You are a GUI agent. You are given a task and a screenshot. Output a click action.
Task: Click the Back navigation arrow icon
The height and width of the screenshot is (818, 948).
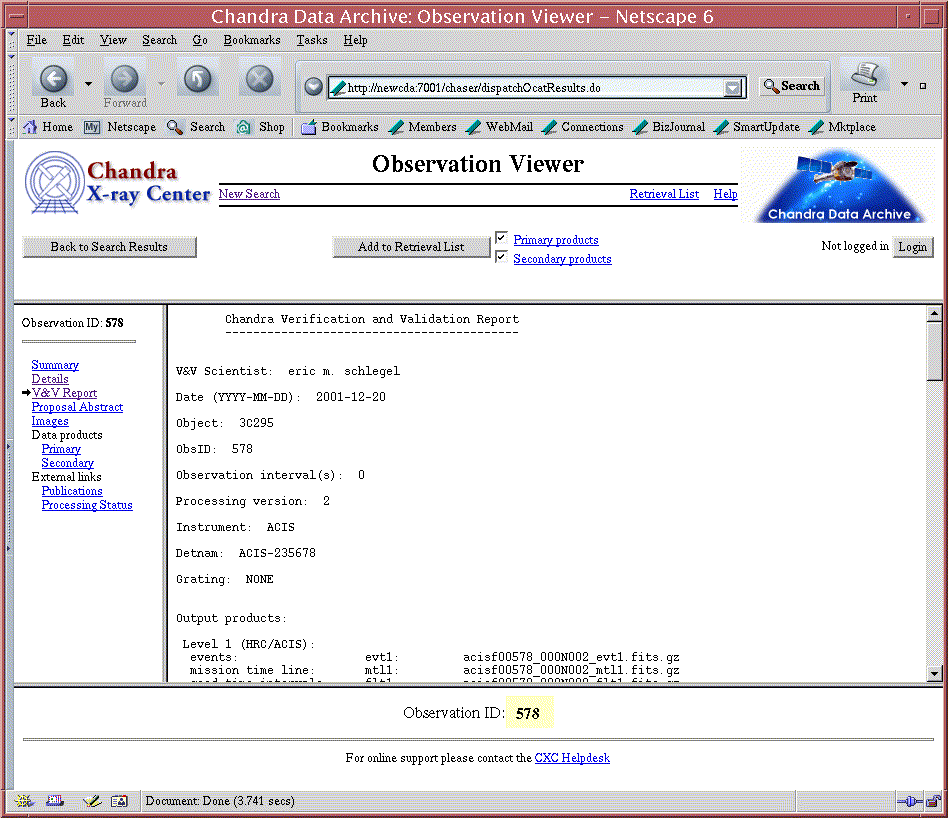point(53,79)
